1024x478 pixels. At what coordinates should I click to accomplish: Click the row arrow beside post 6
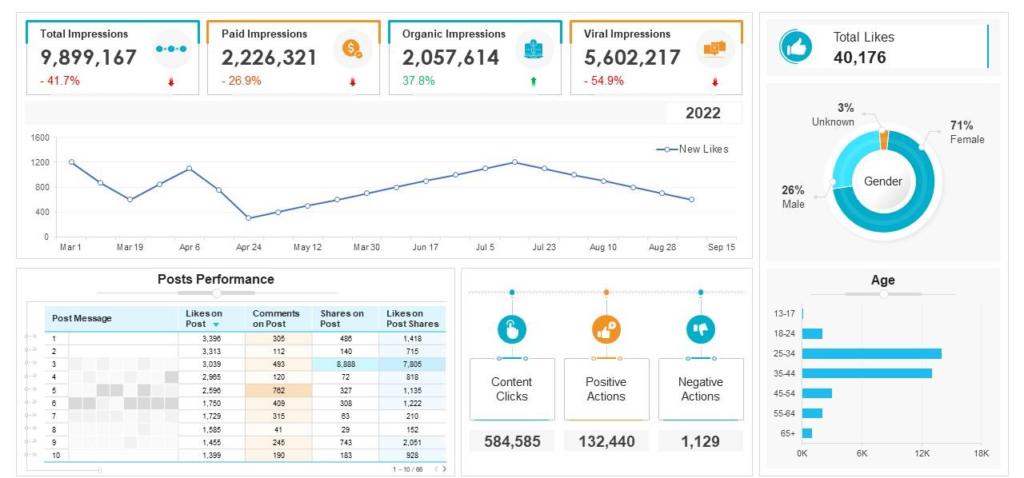click(x=30, y=402)
